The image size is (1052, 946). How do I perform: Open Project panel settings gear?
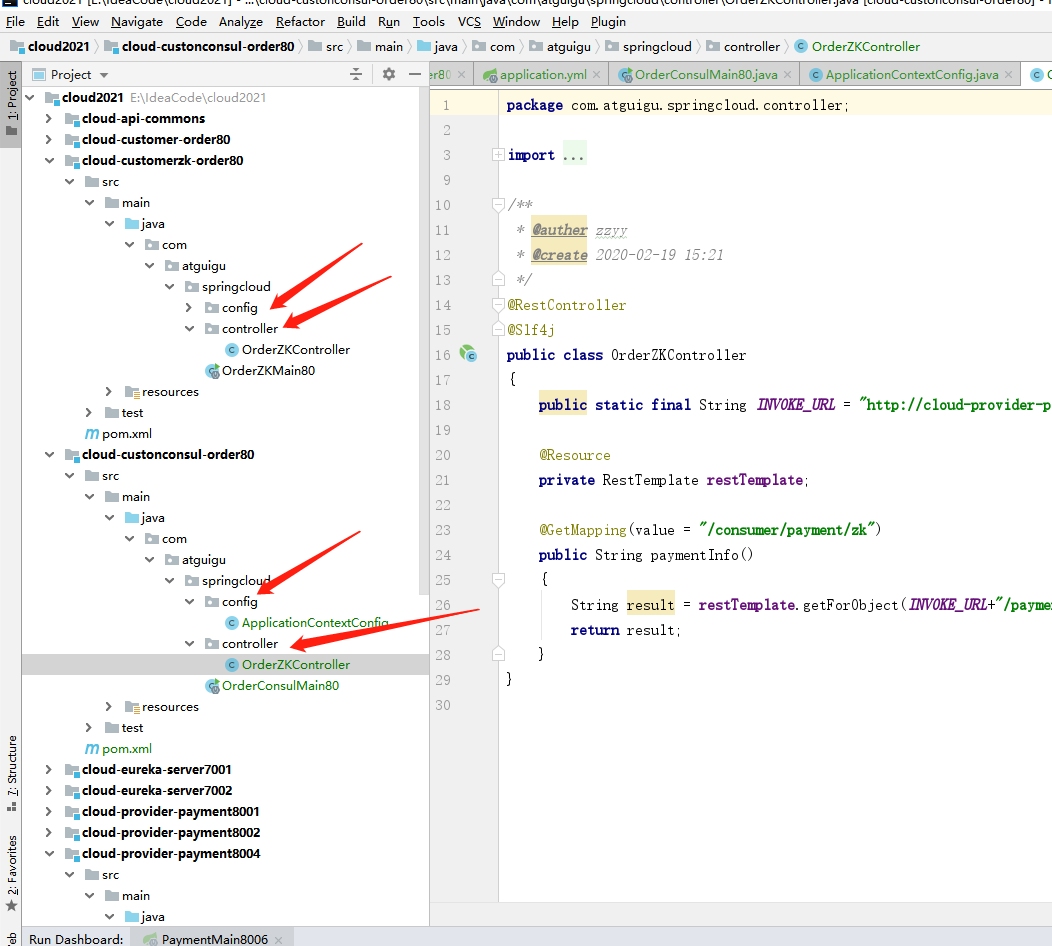(388, 74)
